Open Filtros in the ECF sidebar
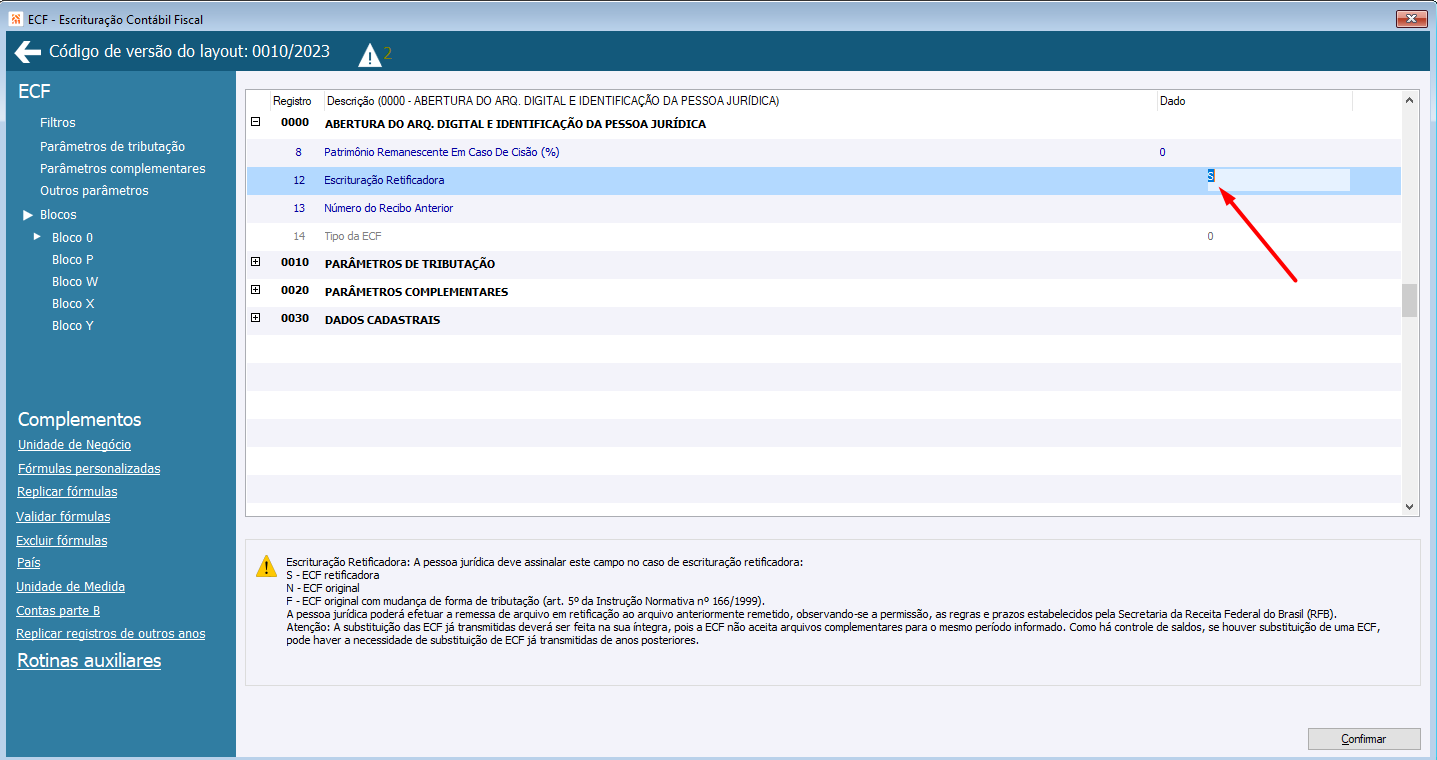1437x760 pixels. (x=58, y=123)
